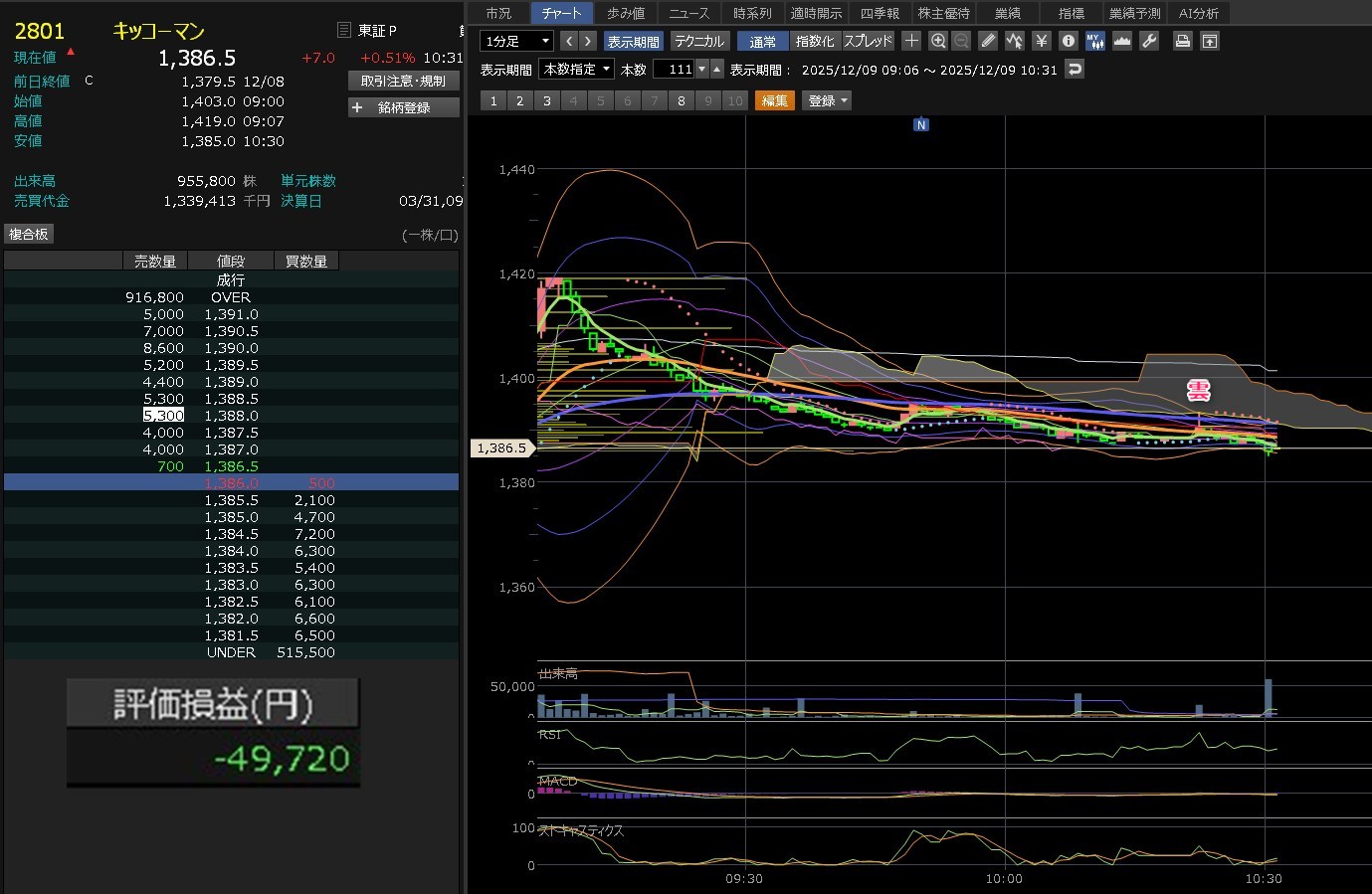
Task: Zoom in the chart with magnifier plus
Action: tap(937, 41)
